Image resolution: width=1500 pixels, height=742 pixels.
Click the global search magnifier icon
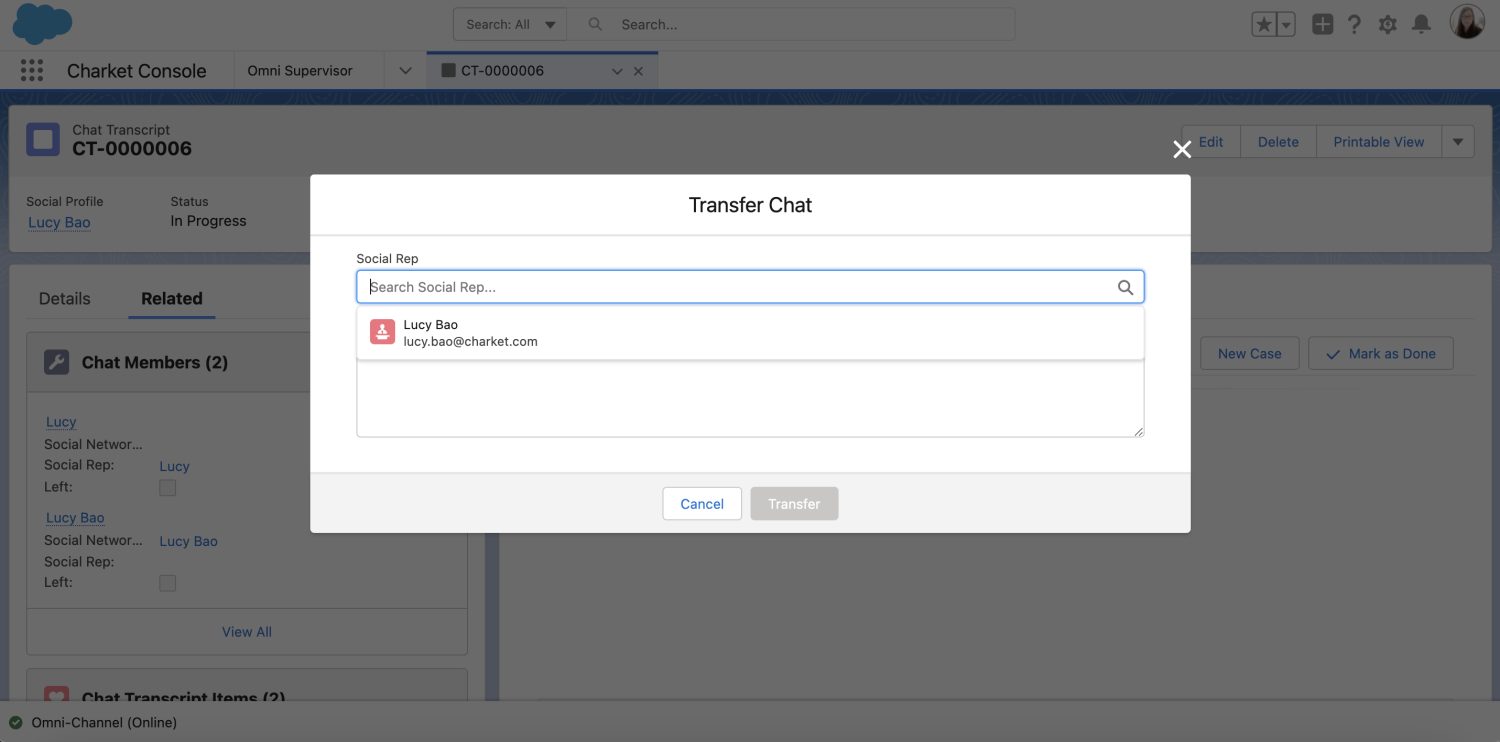click(595, 24)
